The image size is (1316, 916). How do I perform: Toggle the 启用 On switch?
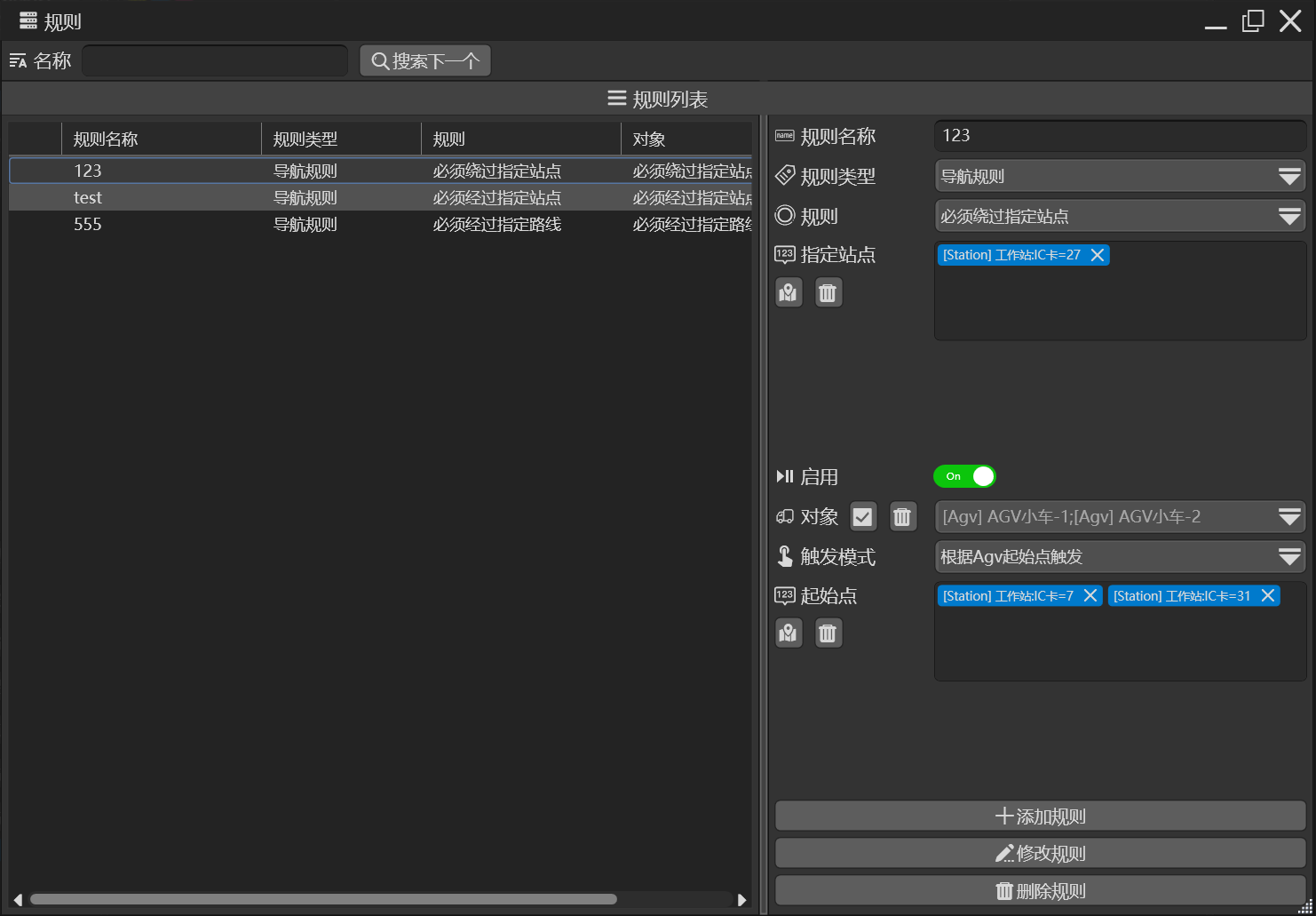(964, 476)
